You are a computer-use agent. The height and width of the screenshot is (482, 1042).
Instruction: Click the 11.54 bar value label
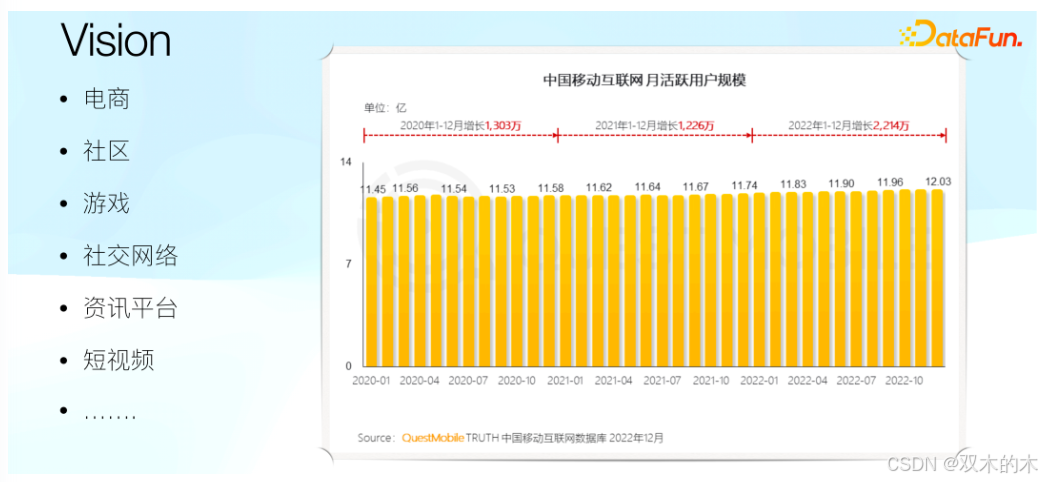455,189
